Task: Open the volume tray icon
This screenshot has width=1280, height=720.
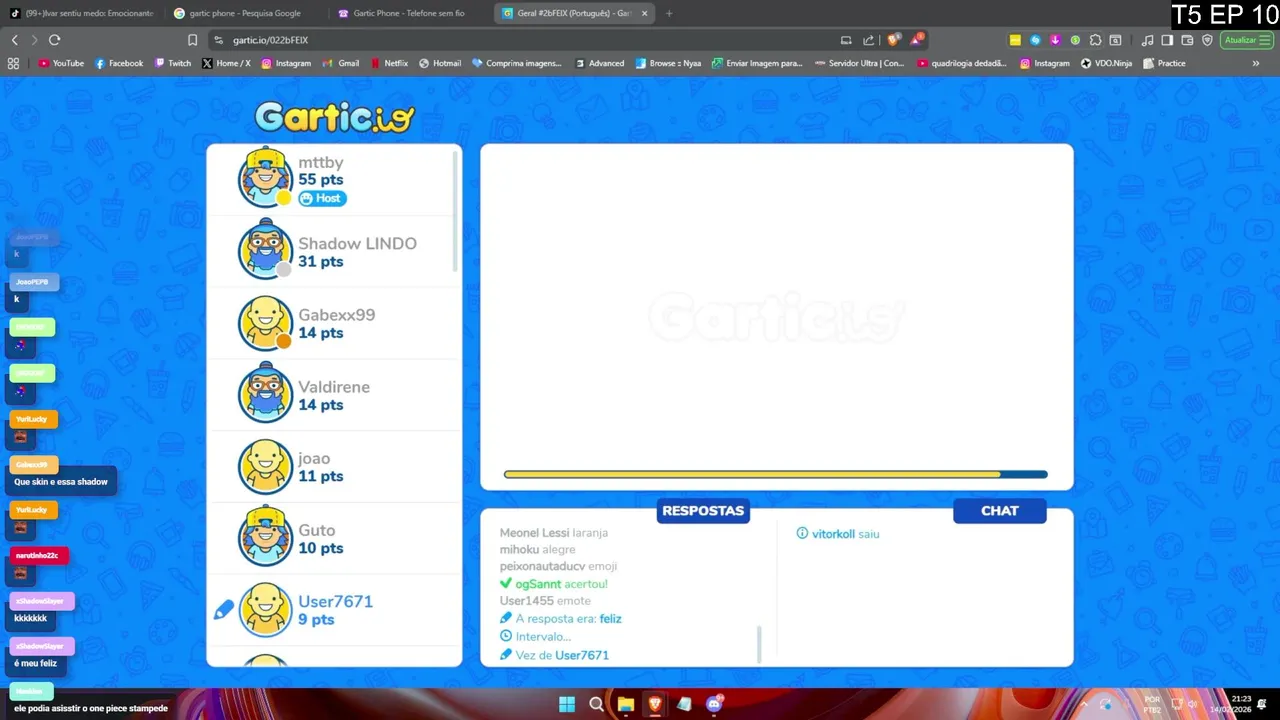Action: [x=1192, y=704]
